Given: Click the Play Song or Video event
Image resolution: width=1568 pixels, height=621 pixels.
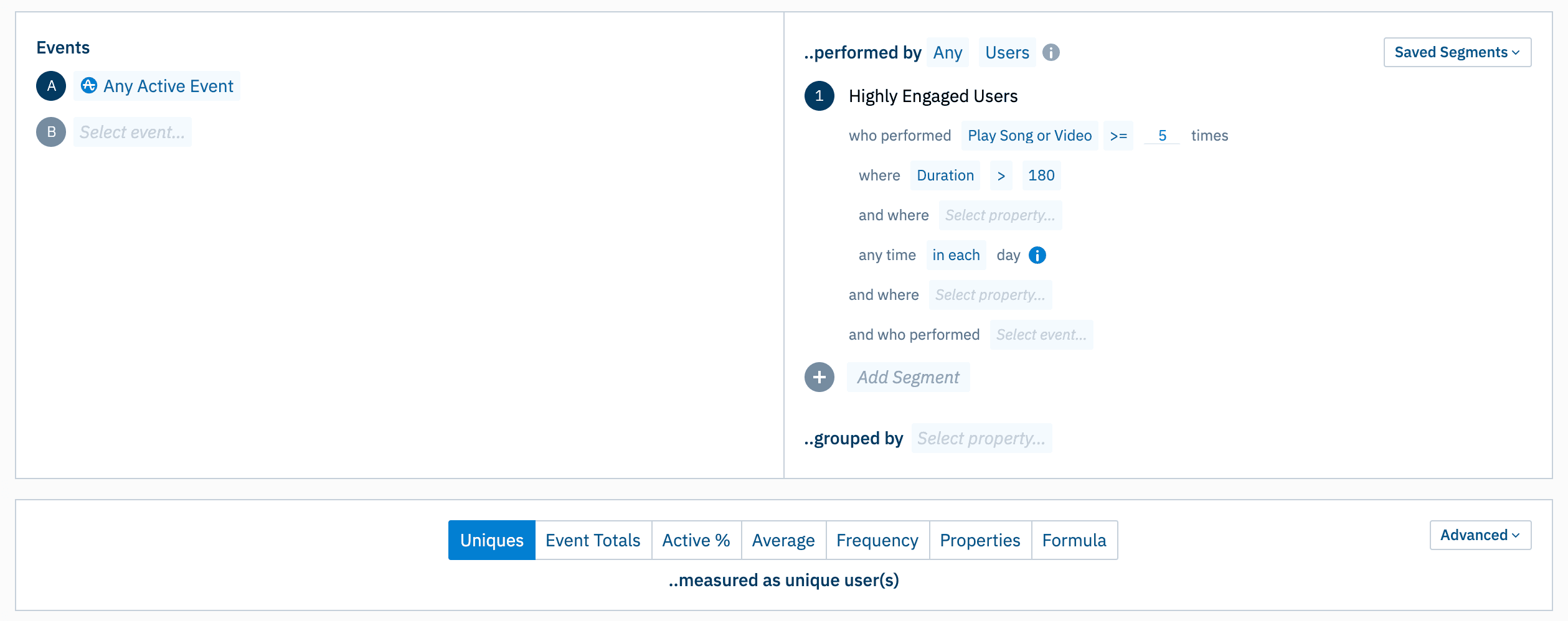Looking at the screenshot, I should tap(1029, 136).
